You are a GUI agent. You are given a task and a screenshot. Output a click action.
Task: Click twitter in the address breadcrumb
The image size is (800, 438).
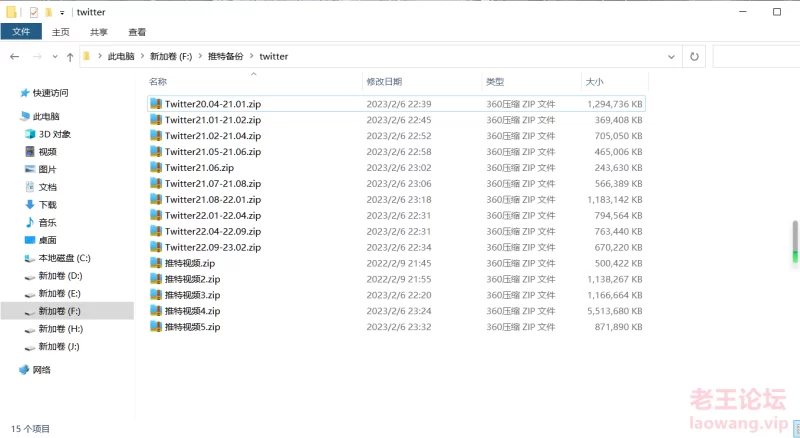point(273,56)
